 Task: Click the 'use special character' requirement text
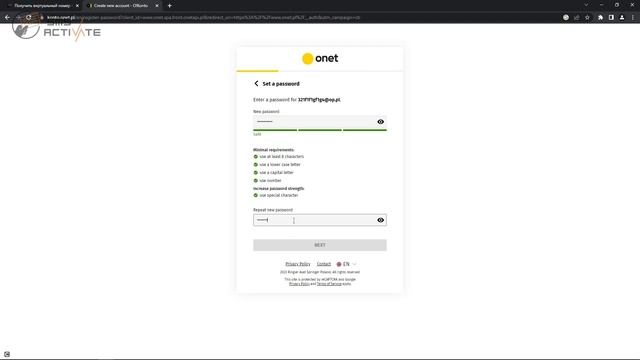[279, 195]
